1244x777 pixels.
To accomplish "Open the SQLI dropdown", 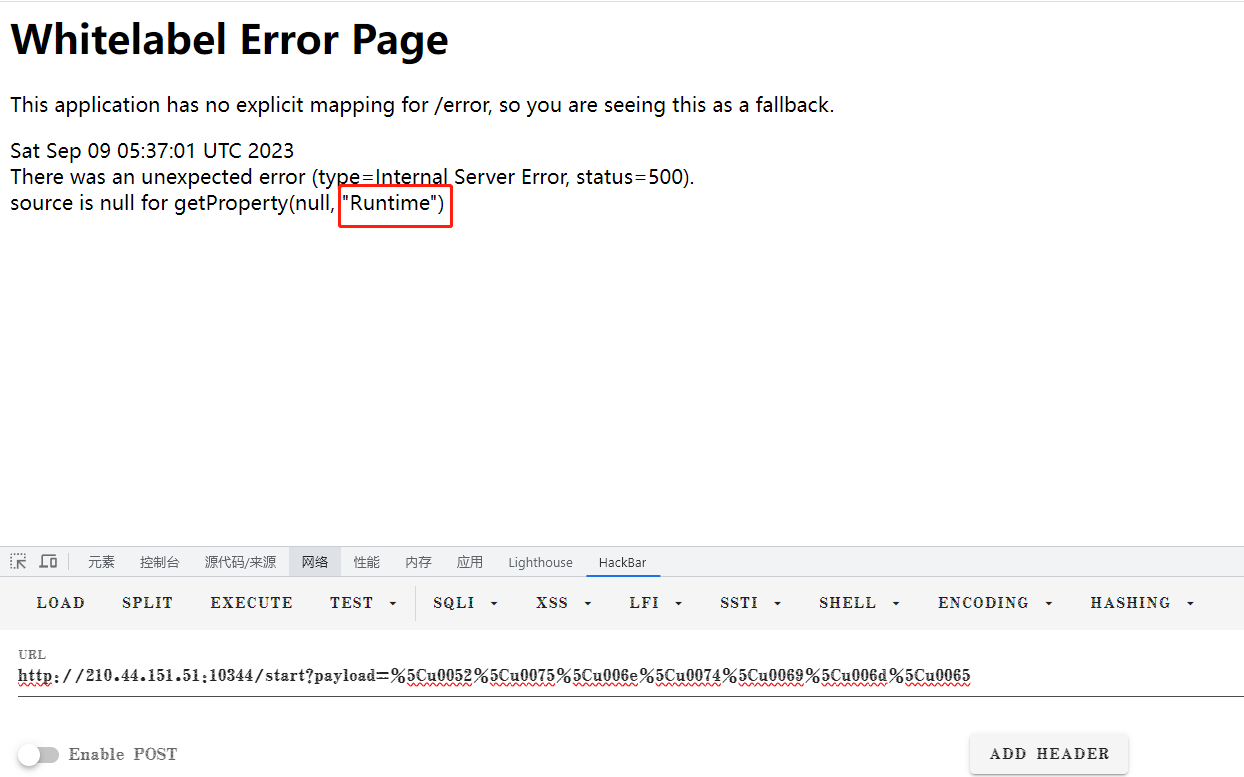I will tap(465, 603).
